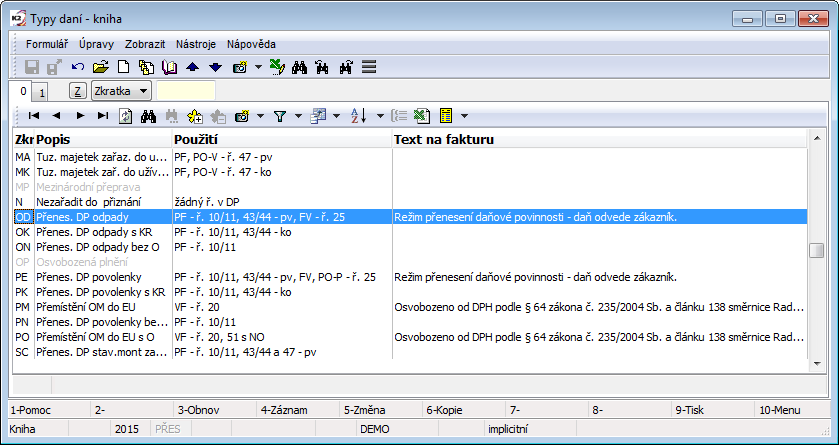Click the Použití column header

click(282, 140)
